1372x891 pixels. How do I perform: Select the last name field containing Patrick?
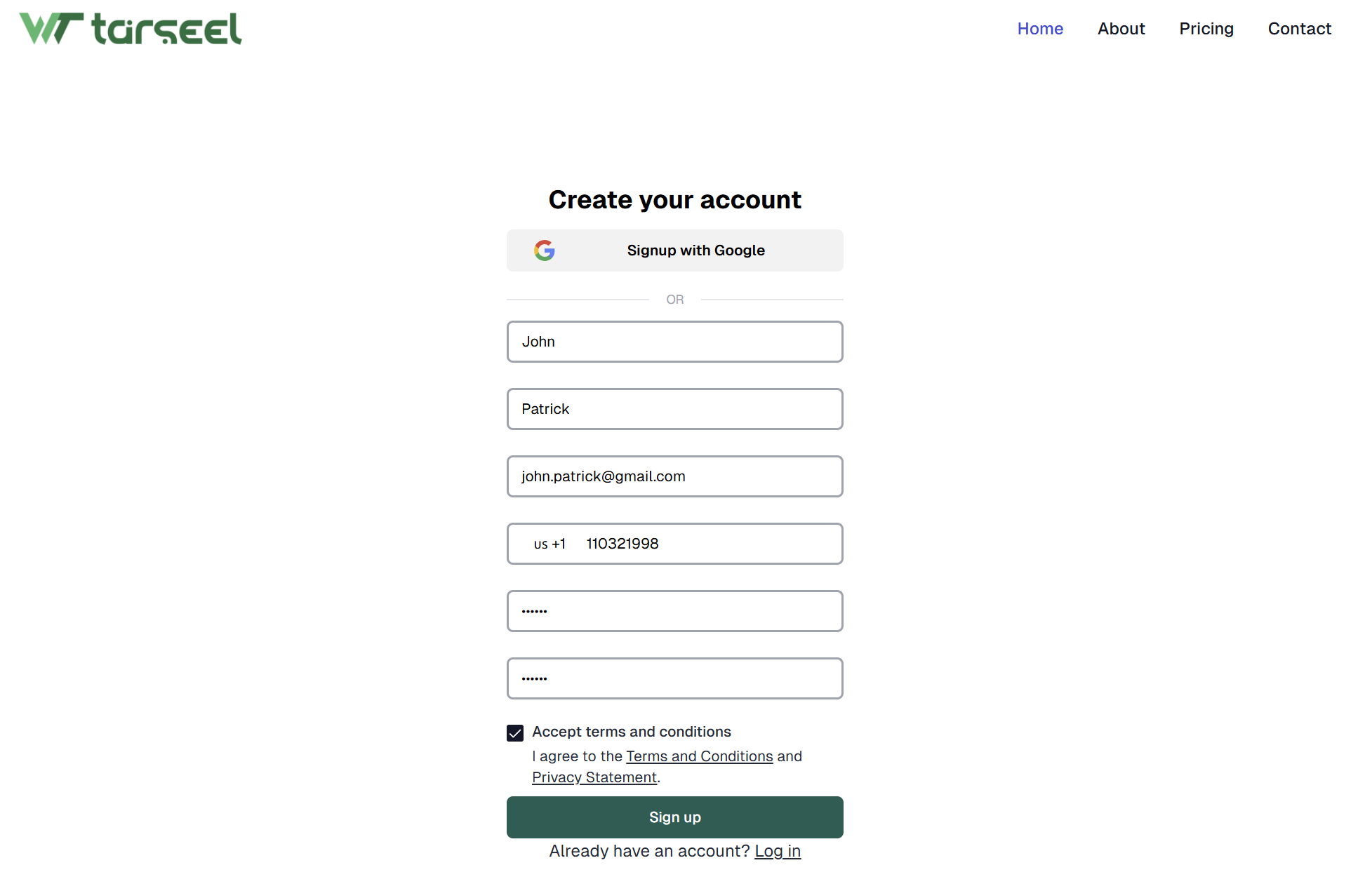pos(675,409)
